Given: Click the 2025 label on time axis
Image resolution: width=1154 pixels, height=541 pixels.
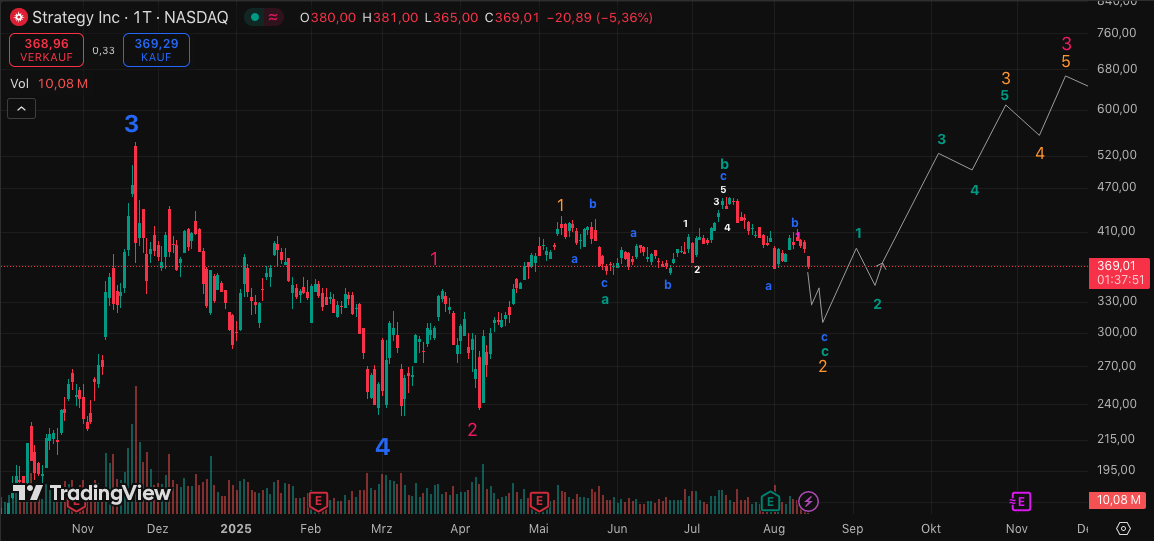Looking at the screenshot, I should pos(235,528).
